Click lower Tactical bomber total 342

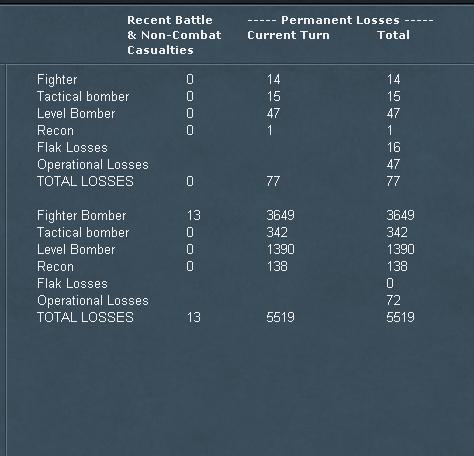(397, 233)
